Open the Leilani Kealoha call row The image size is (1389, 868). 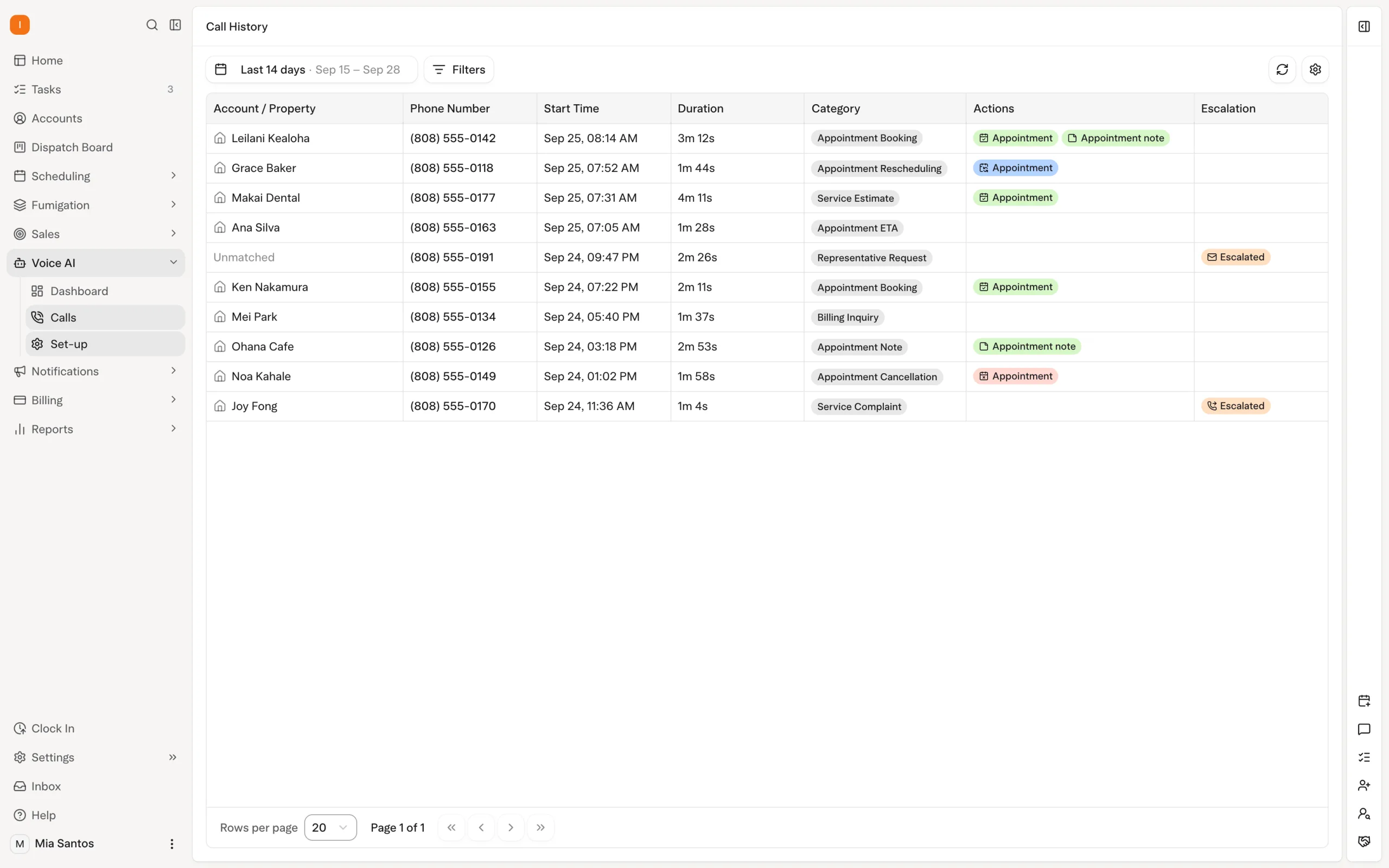click(x=767, y=138)
